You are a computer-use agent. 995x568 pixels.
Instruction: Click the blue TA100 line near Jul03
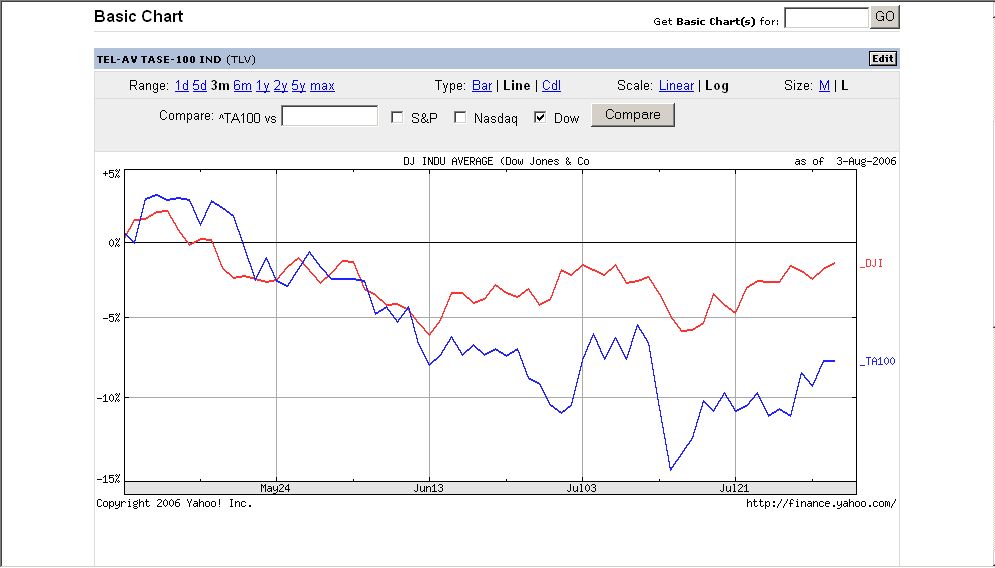tap(583, 359)
